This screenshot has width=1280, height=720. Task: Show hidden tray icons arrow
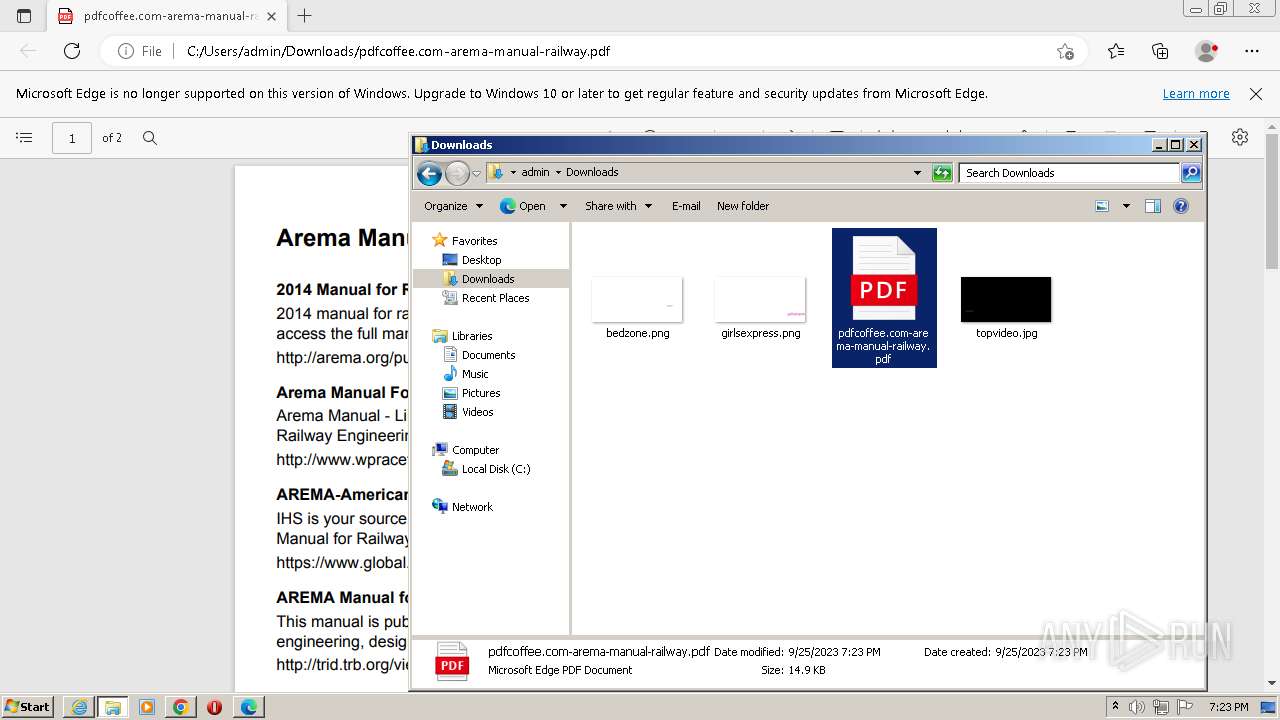1116,706
